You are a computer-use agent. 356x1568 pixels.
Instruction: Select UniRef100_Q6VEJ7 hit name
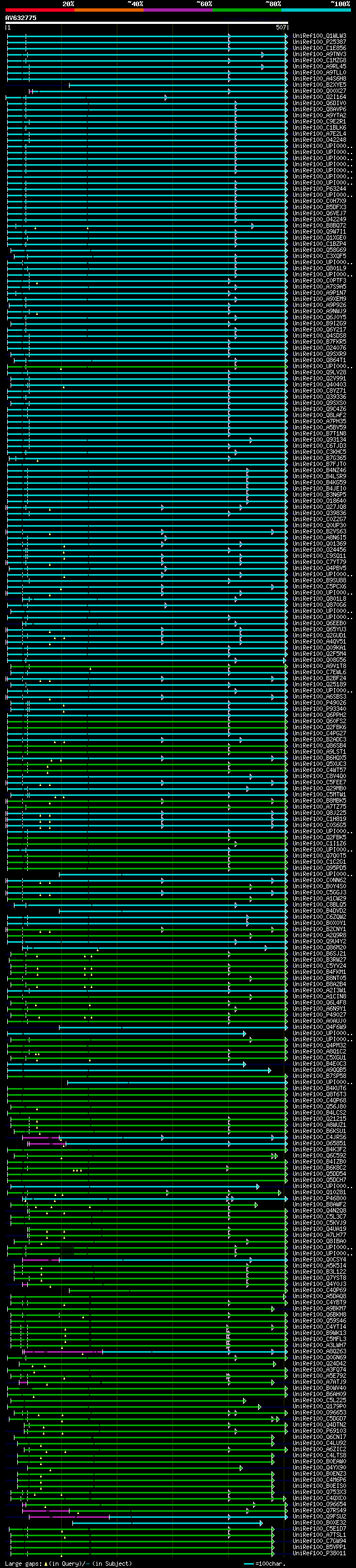(x=319, y=213)
